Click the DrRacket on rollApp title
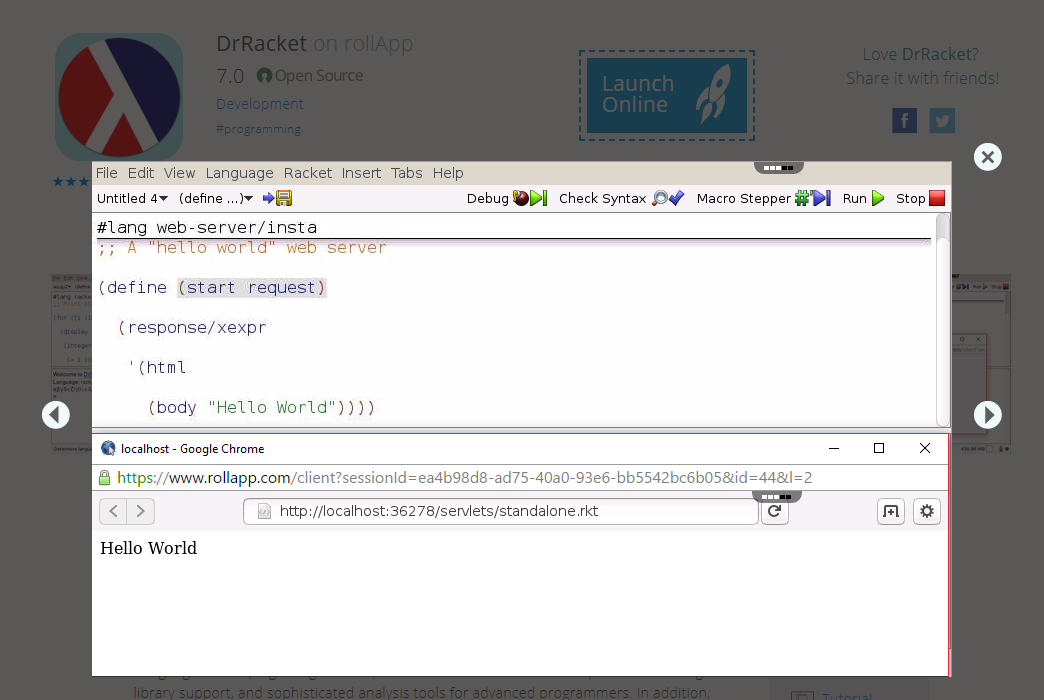Image resolution: width=1044 pixels, height=700 pixels. [314, 43]
